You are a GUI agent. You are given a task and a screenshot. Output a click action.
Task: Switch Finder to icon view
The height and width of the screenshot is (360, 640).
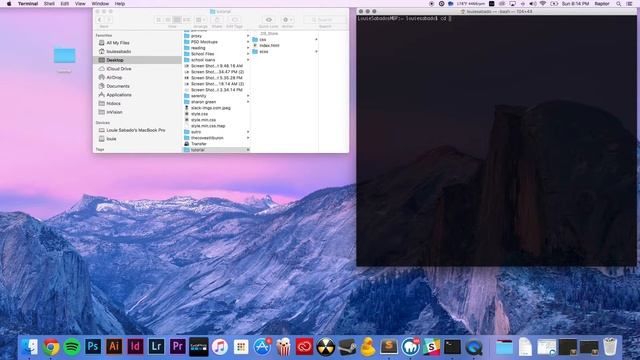[x=159, y=20]
